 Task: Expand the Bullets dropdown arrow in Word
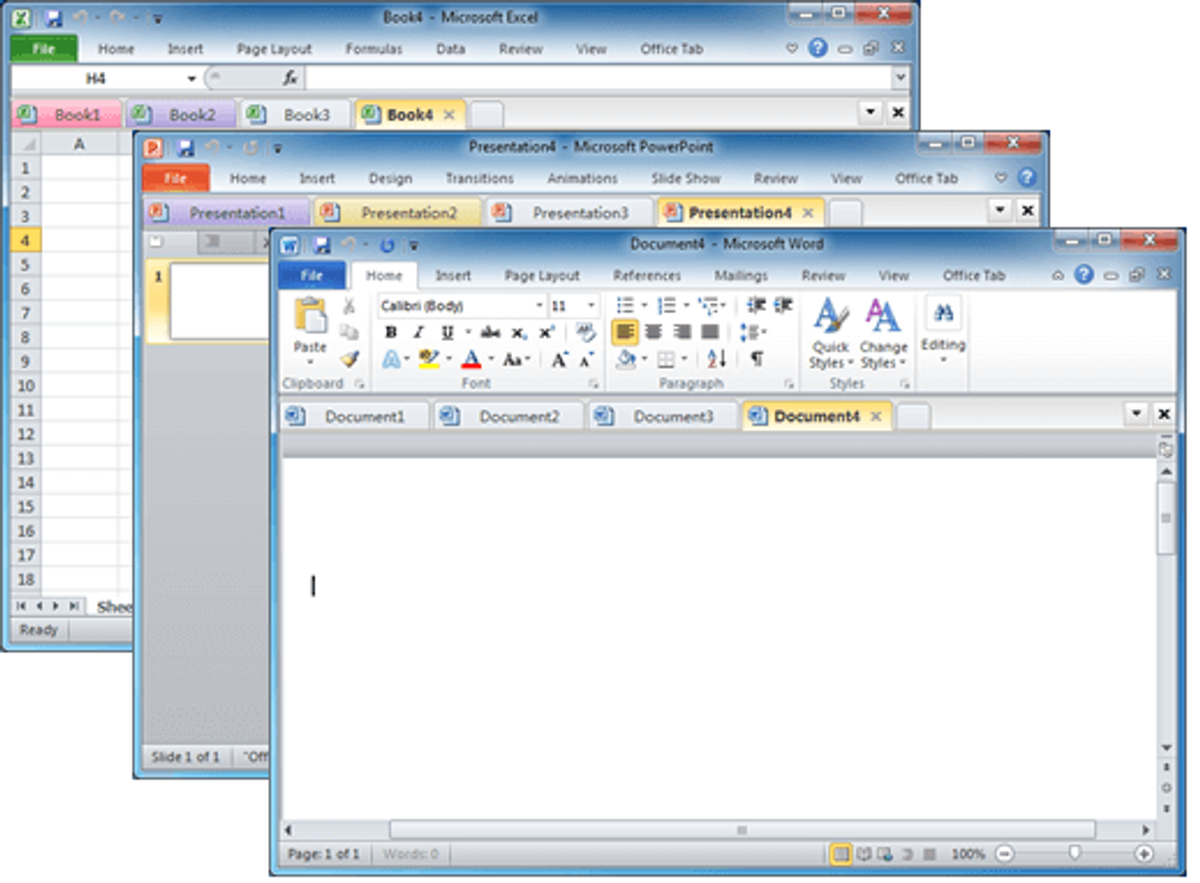click(x=644, y=306)
